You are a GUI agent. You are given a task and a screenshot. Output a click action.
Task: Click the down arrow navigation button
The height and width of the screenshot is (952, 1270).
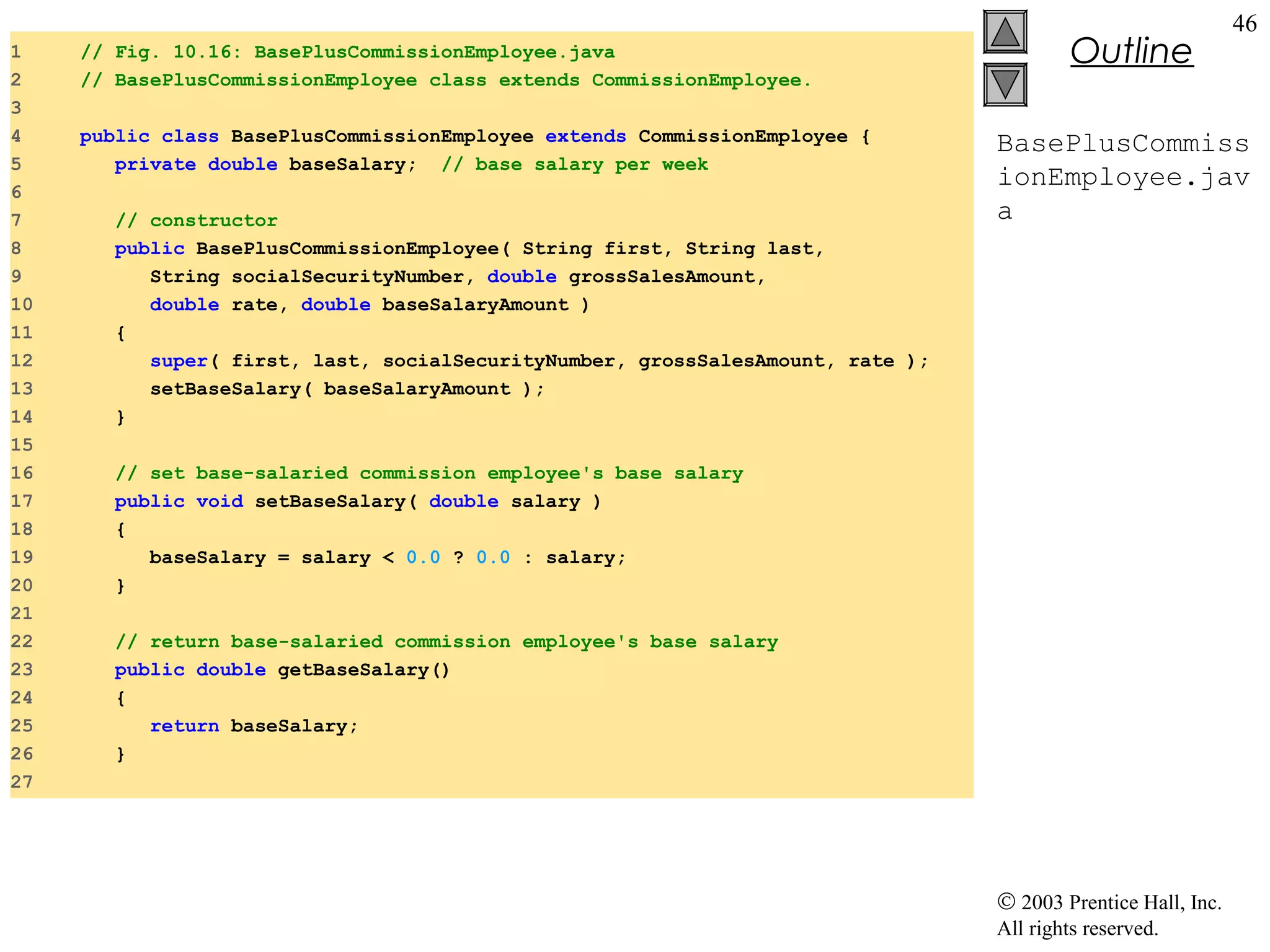[1005, 85]
